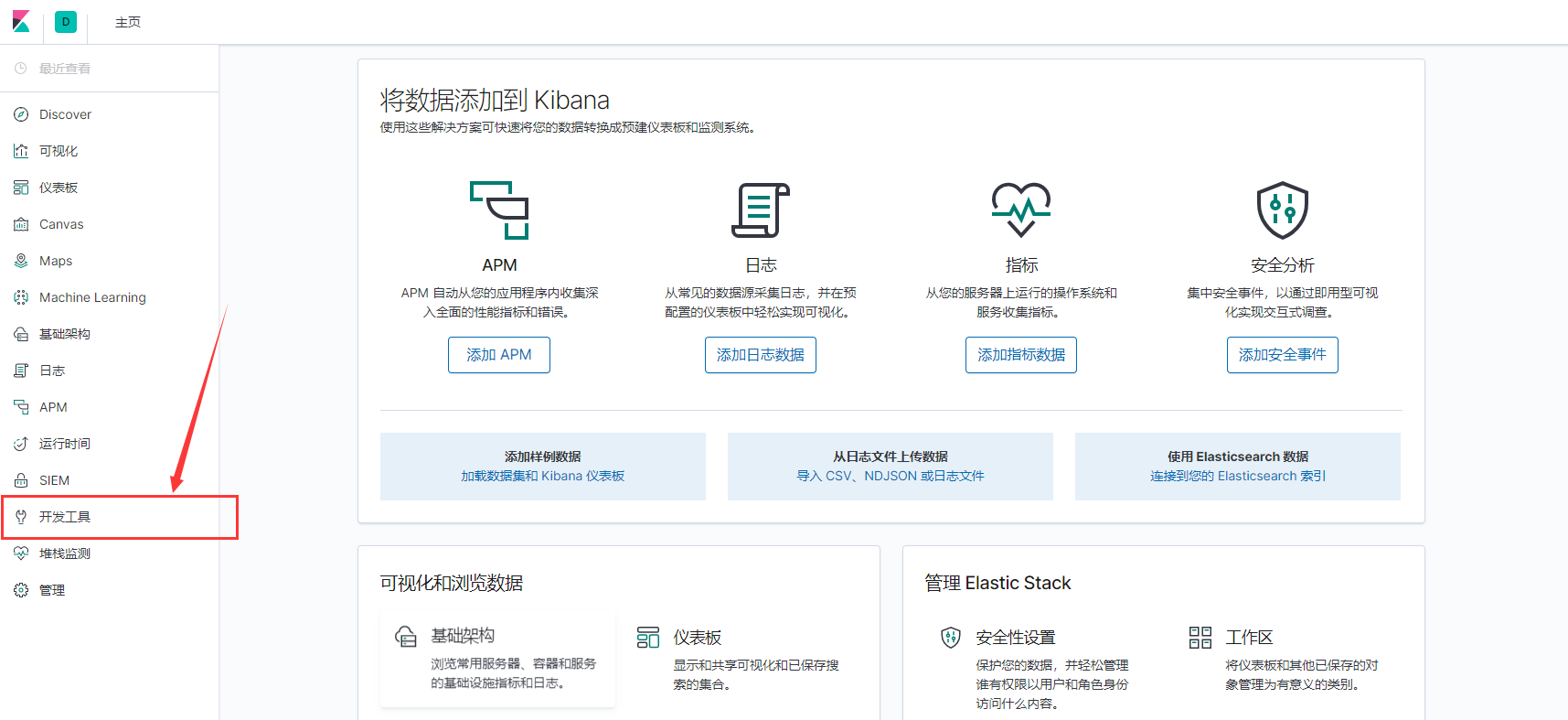1568x720 pixels.
Task: Click the 基础架构 icon in sidebar
Action: click(x=21, y=334)
